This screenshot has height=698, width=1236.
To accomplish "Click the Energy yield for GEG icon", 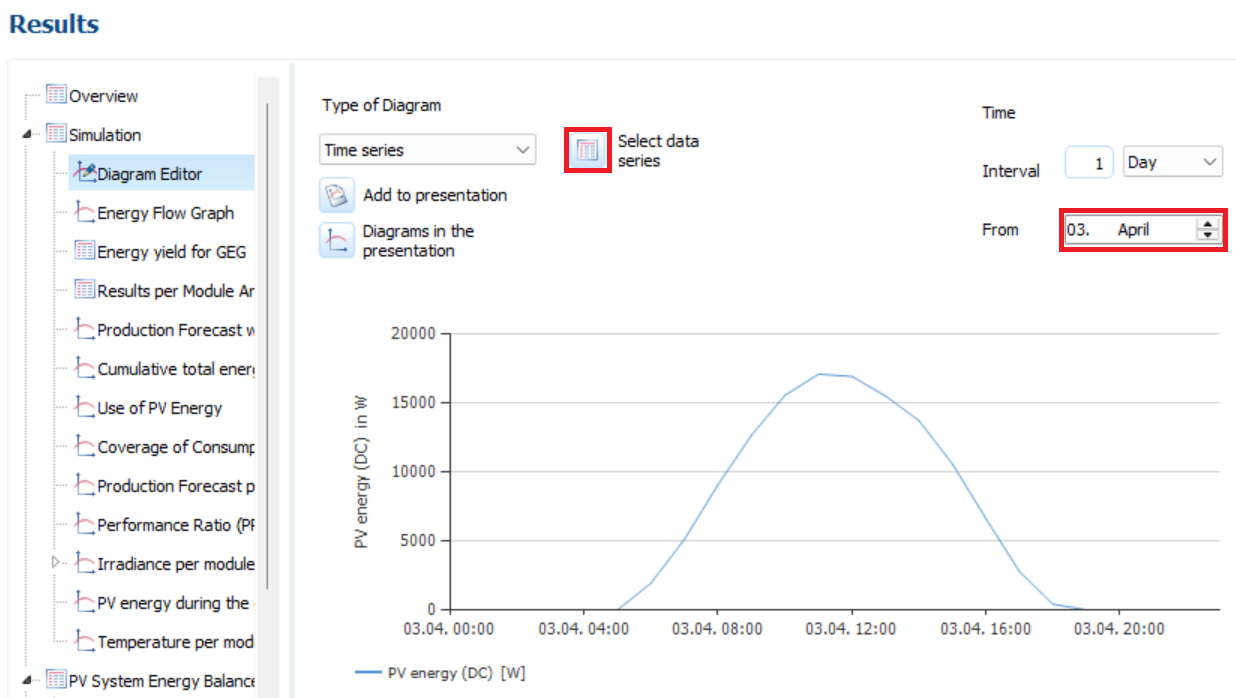I will [85, 252].
